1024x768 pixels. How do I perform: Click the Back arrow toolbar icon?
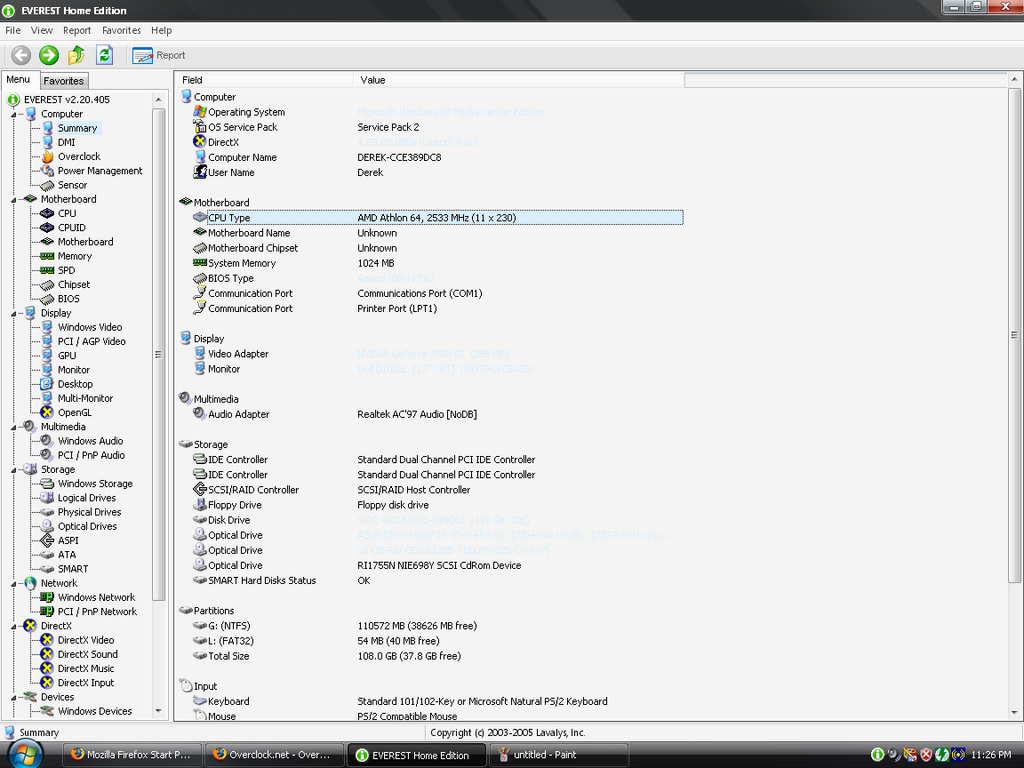point(21,56)
